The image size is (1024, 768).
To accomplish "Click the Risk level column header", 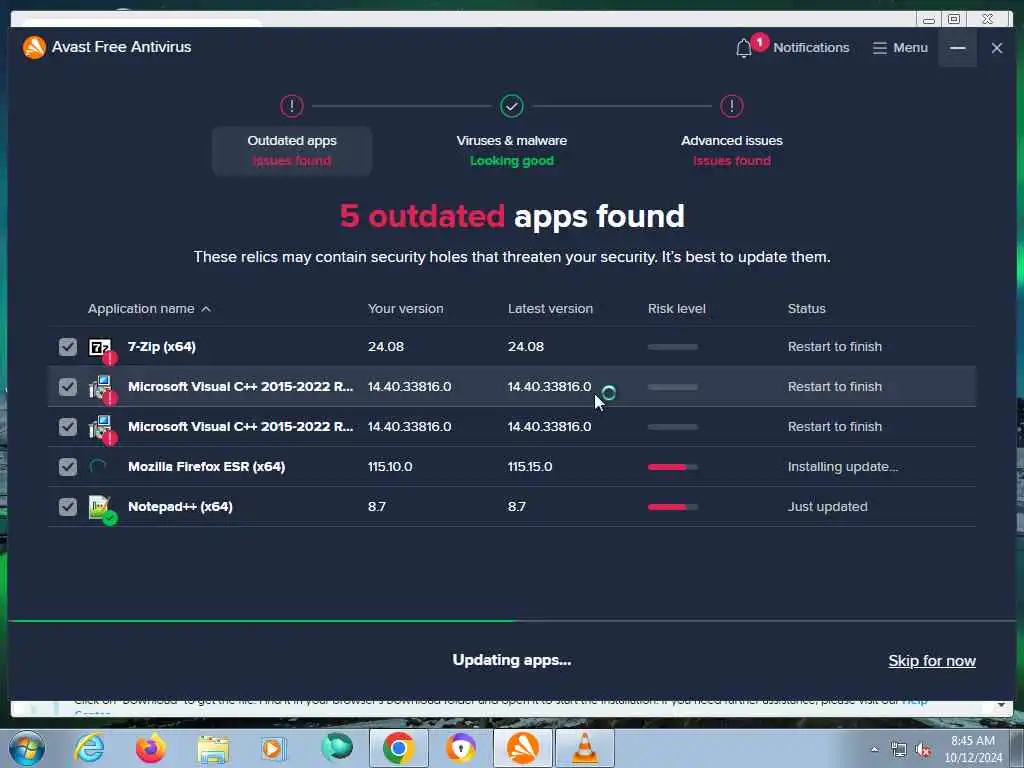I will (x=677, y=308).
